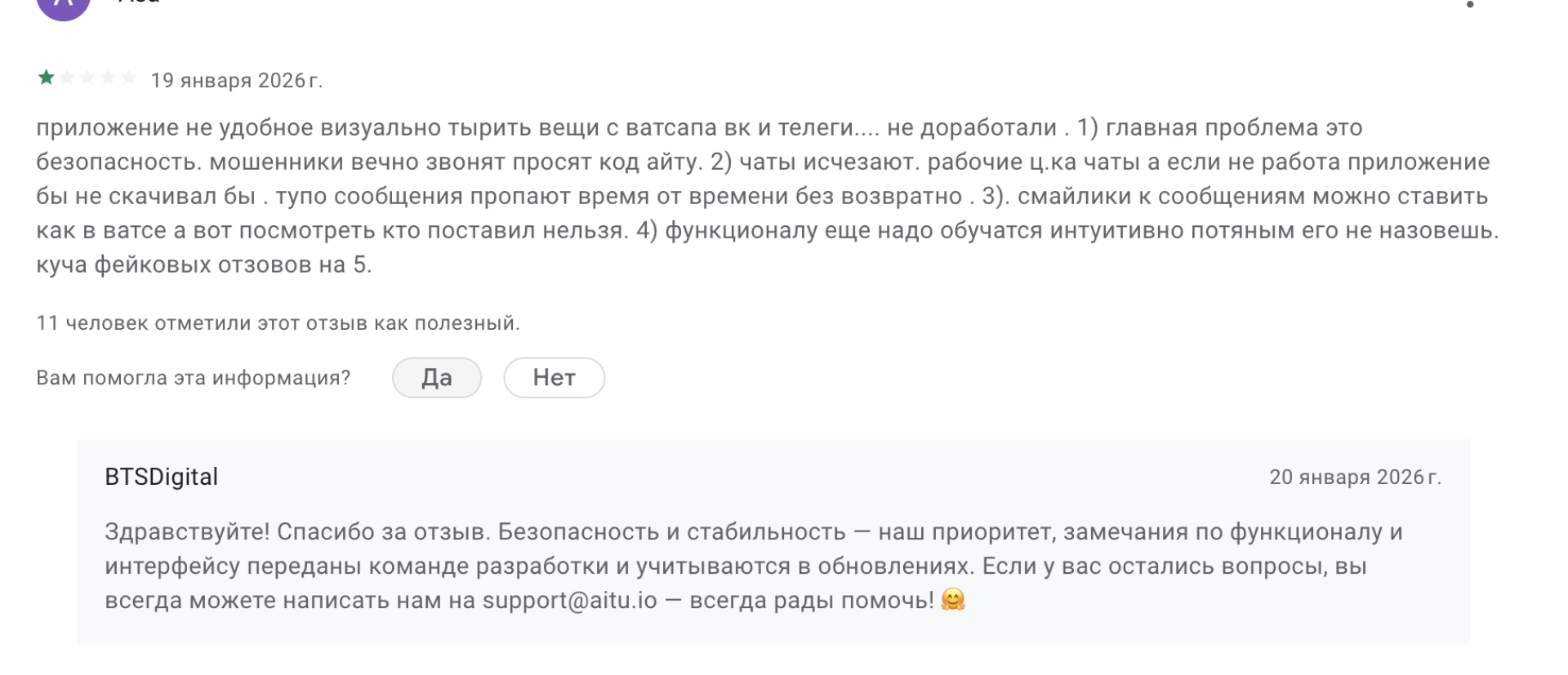Image resolution: width=1568 pixels, height=675 pixels.
Task: Click the filled green first star
Action: tap(47, 78)
